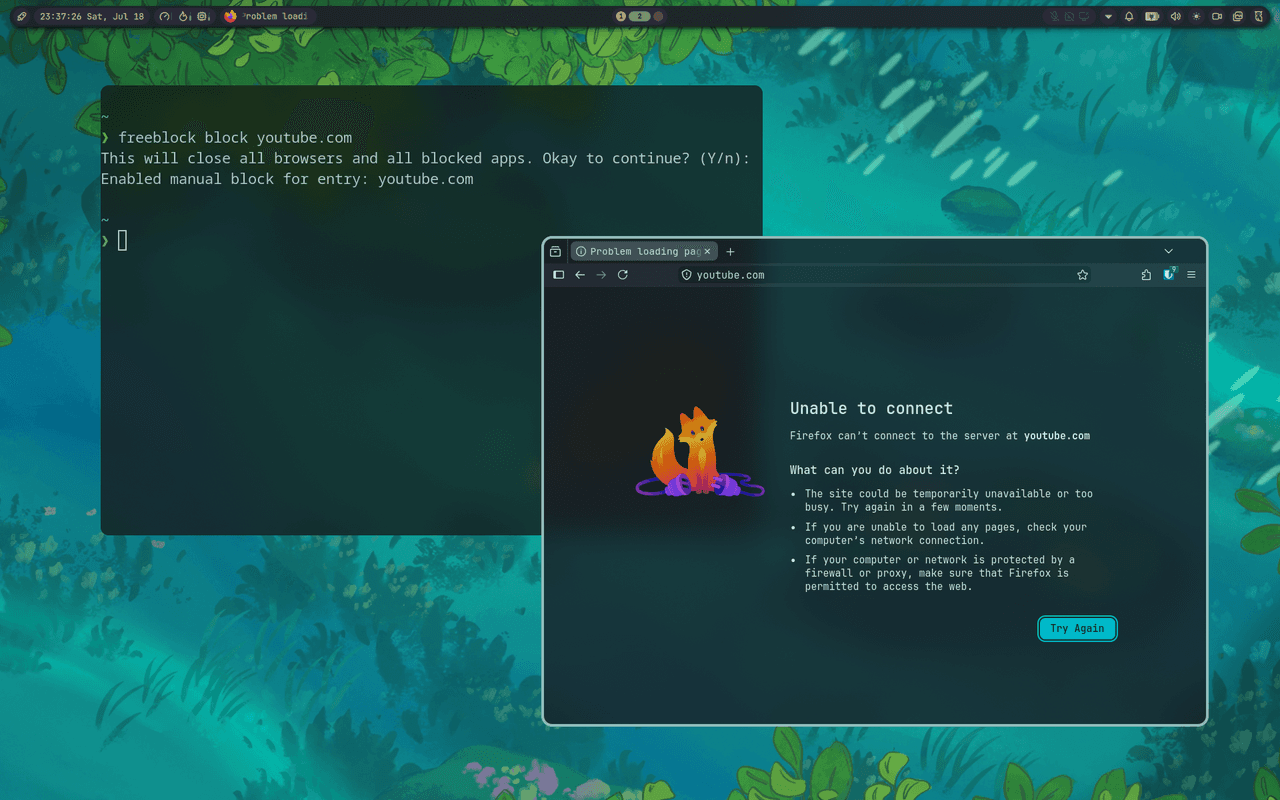Screen dimensions: 1280x800
Task: Click 'freeblock block youtube.com' command in terminal
Action: point(235,137)
